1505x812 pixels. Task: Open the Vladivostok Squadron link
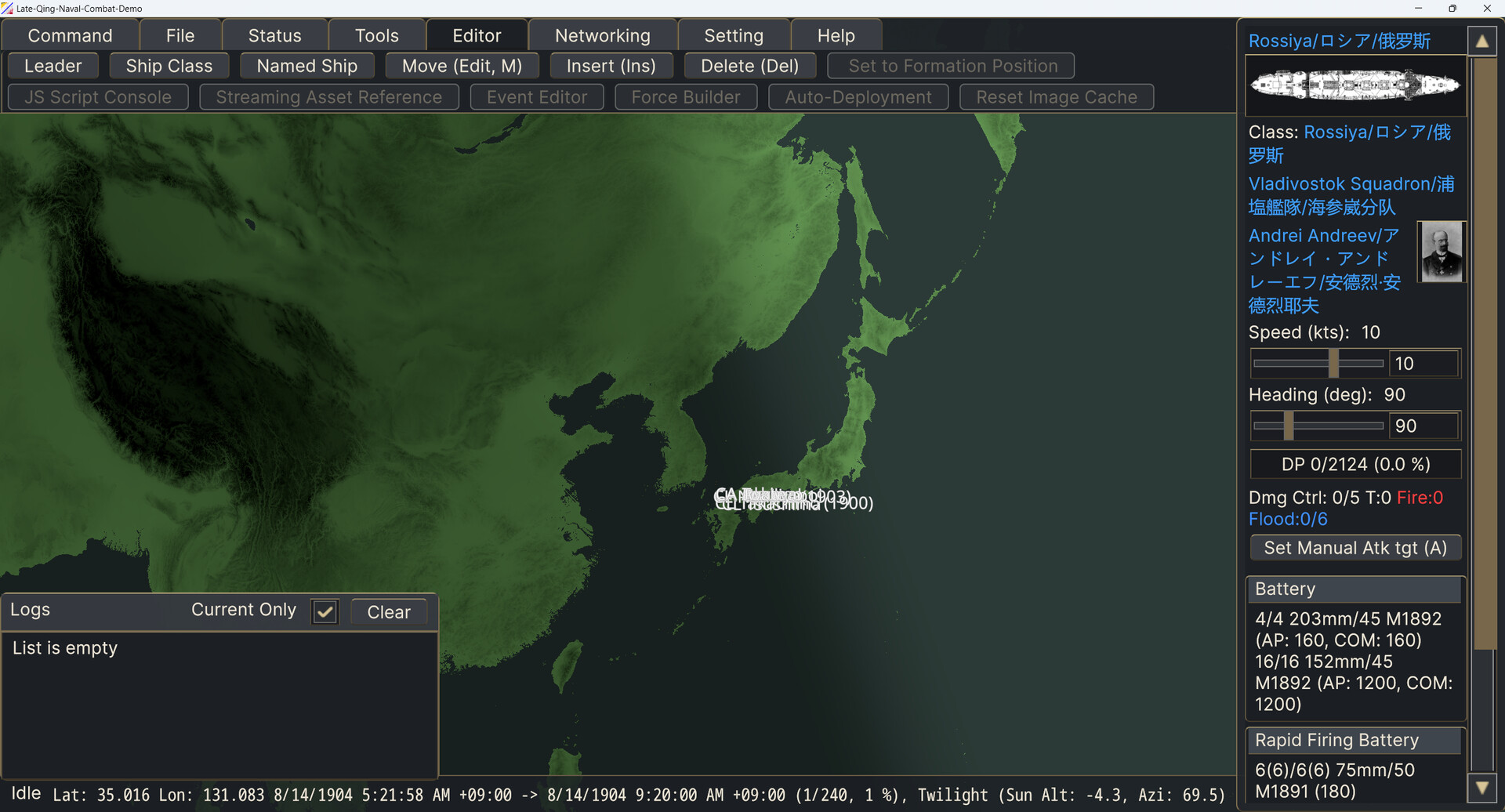(x=1351, y=195)
